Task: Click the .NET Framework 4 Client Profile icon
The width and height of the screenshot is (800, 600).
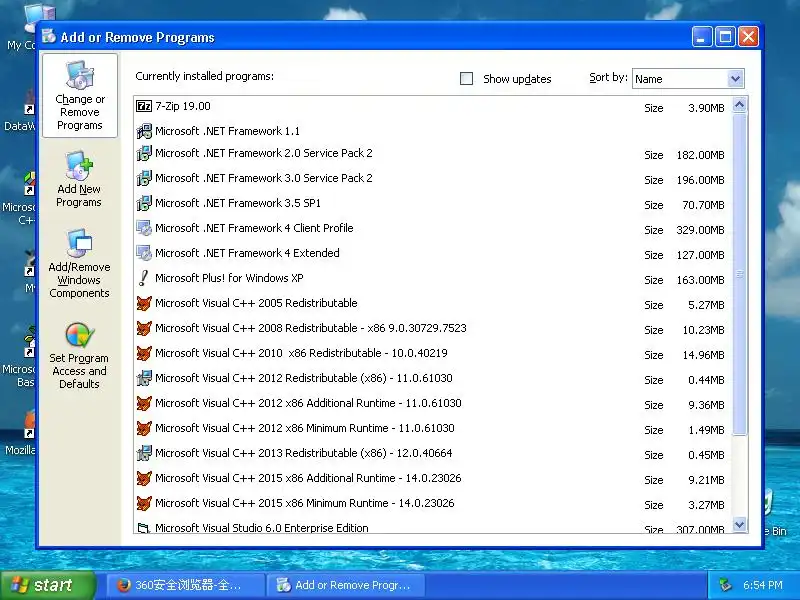Action: (x=144, y=228)
